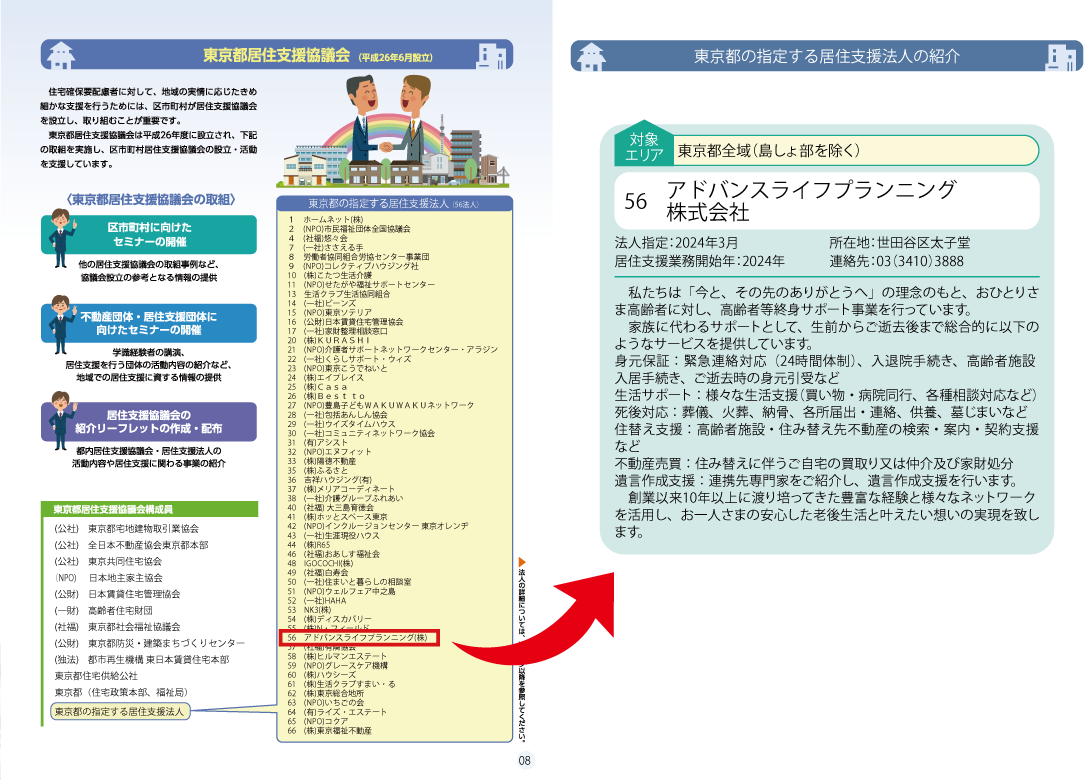Click the page number 08 circle

tap(526, 761)
